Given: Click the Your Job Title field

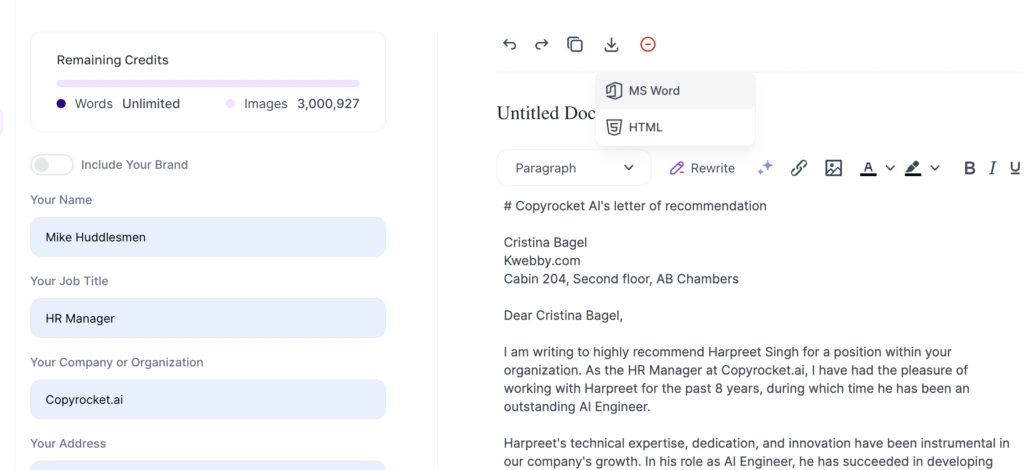Looking at the screenshot, I should [208, 318].
